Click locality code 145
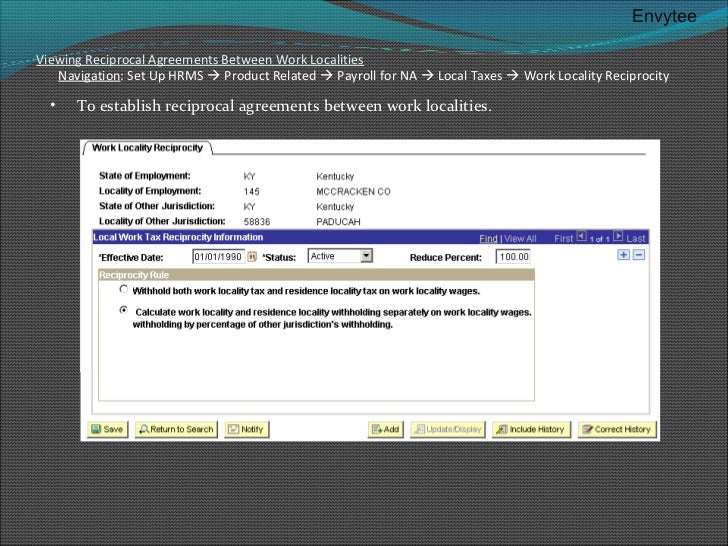Screen dimensions: 728x546 [x=251, y=191]
